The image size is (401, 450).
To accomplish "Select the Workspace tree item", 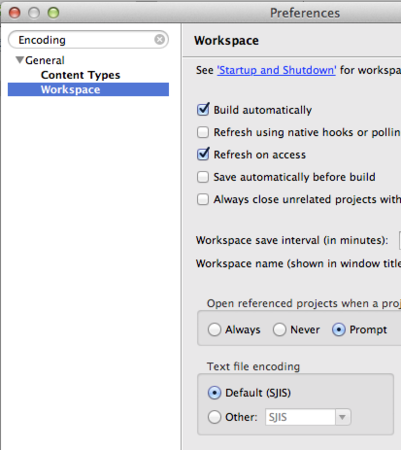I will (x=88, y=89).
